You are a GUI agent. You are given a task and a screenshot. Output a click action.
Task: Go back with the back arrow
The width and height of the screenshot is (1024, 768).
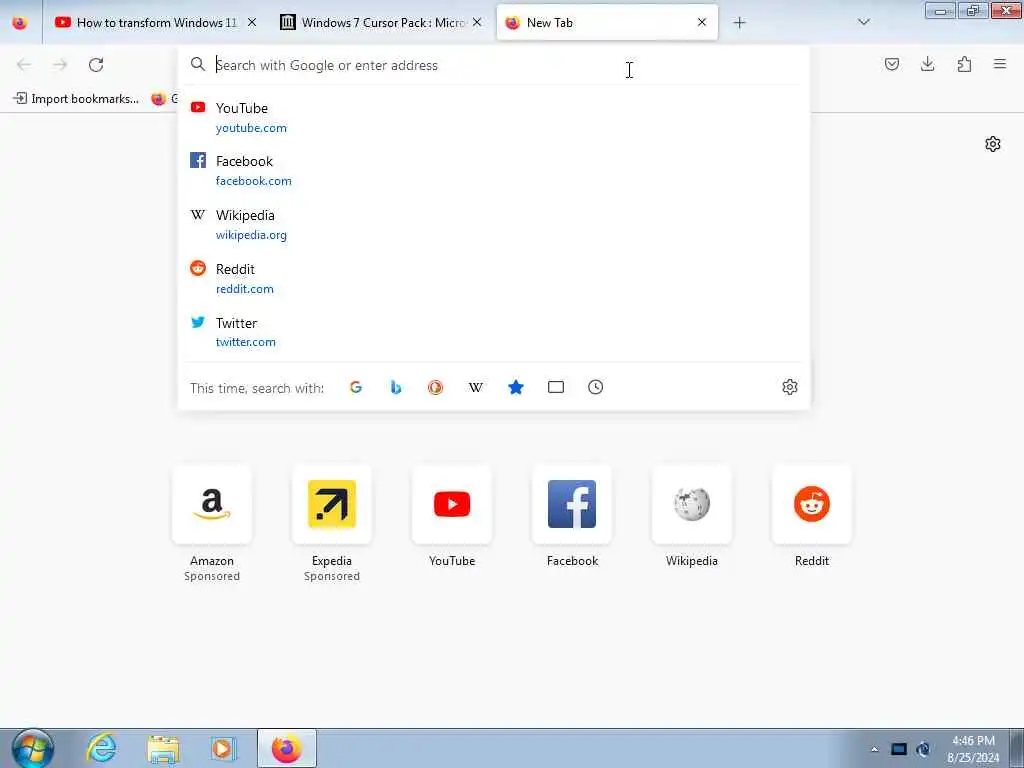pos(24,65)
